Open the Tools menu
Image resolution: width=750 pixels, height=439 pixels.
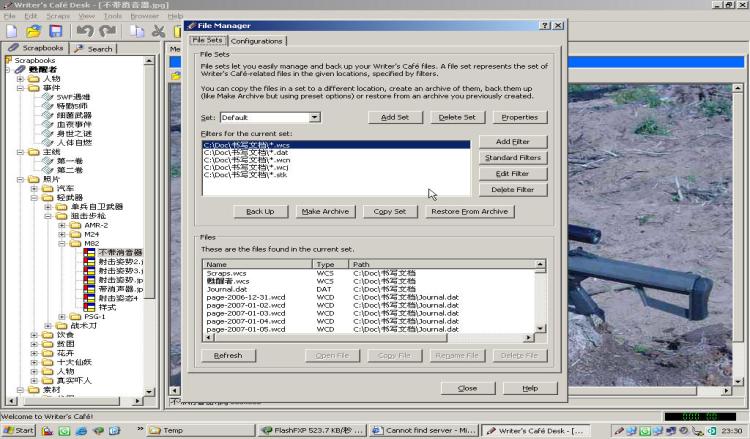coord(112,16)
